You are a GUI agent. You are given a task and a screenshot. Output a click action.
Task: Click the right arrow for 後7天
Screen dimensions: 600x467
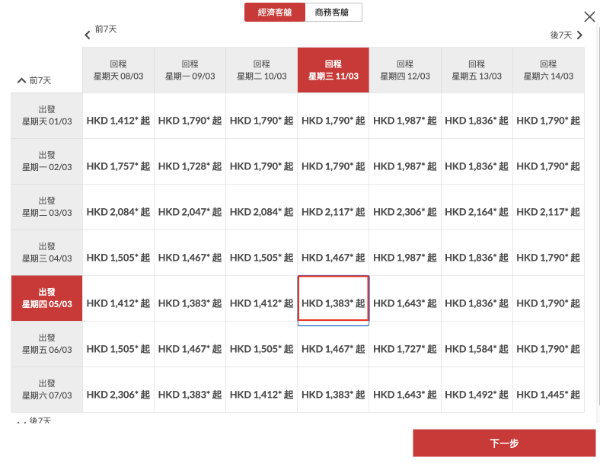[579, 35]
